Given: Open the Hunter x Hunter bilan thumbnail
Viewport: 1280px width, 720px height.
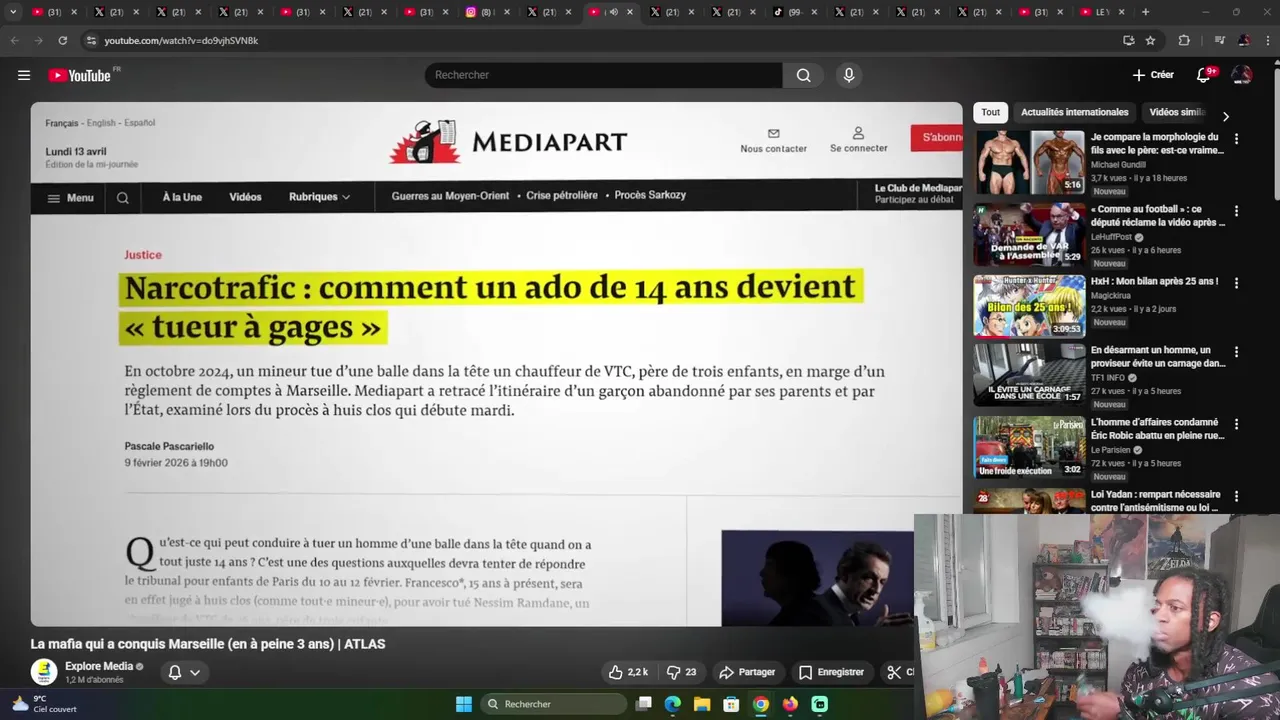Looking at the screenshot, I should pos(1030,306).
